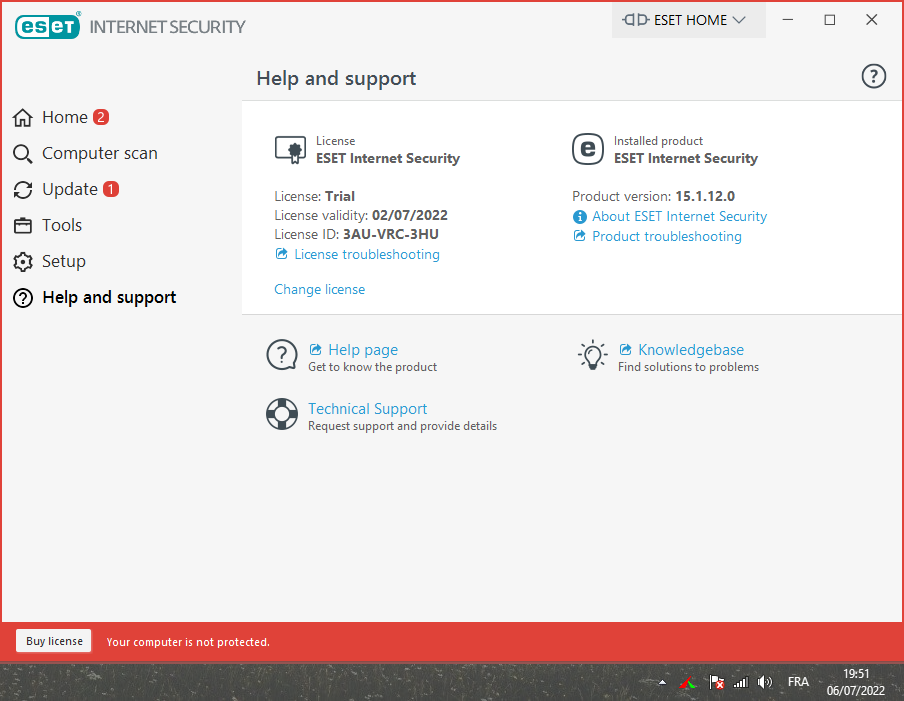Click 'Your computer is not protected.' message

188,642
